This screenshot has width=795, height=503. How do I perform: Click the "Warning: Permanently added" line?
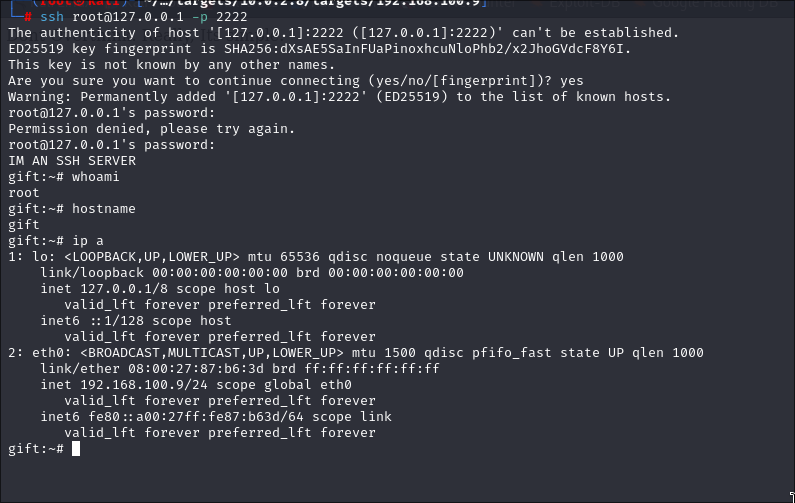(x=340, y=97)
